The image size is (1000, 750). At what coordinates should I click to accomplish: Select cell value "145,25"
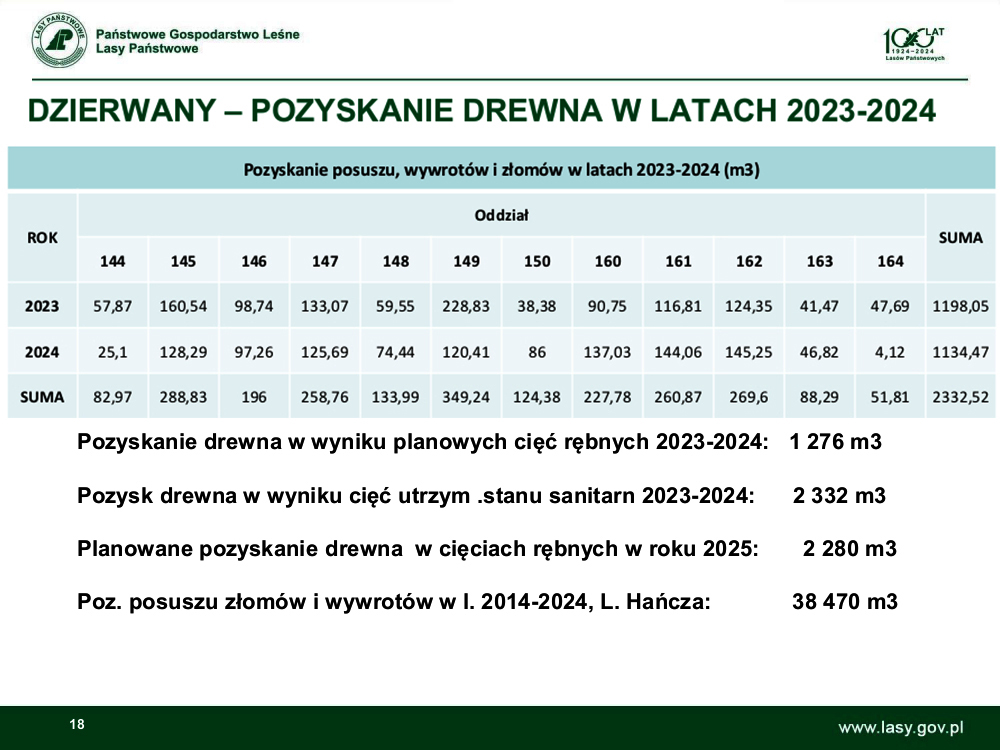pos(749,353)
